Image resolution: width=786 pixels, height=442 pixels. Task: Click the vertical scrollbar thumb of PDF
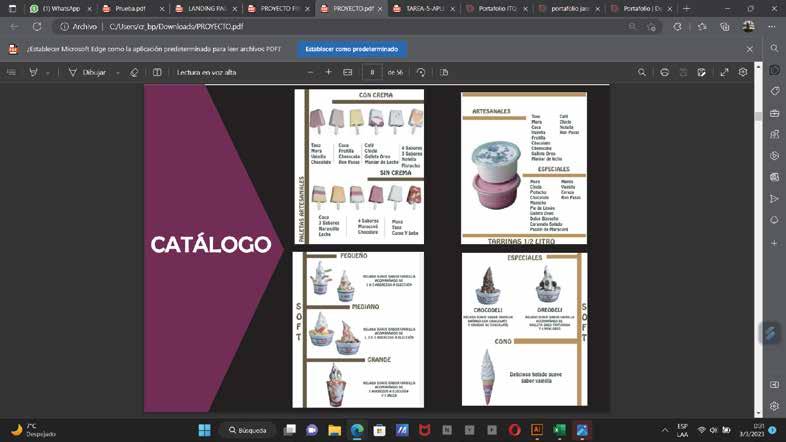[758, 116]
